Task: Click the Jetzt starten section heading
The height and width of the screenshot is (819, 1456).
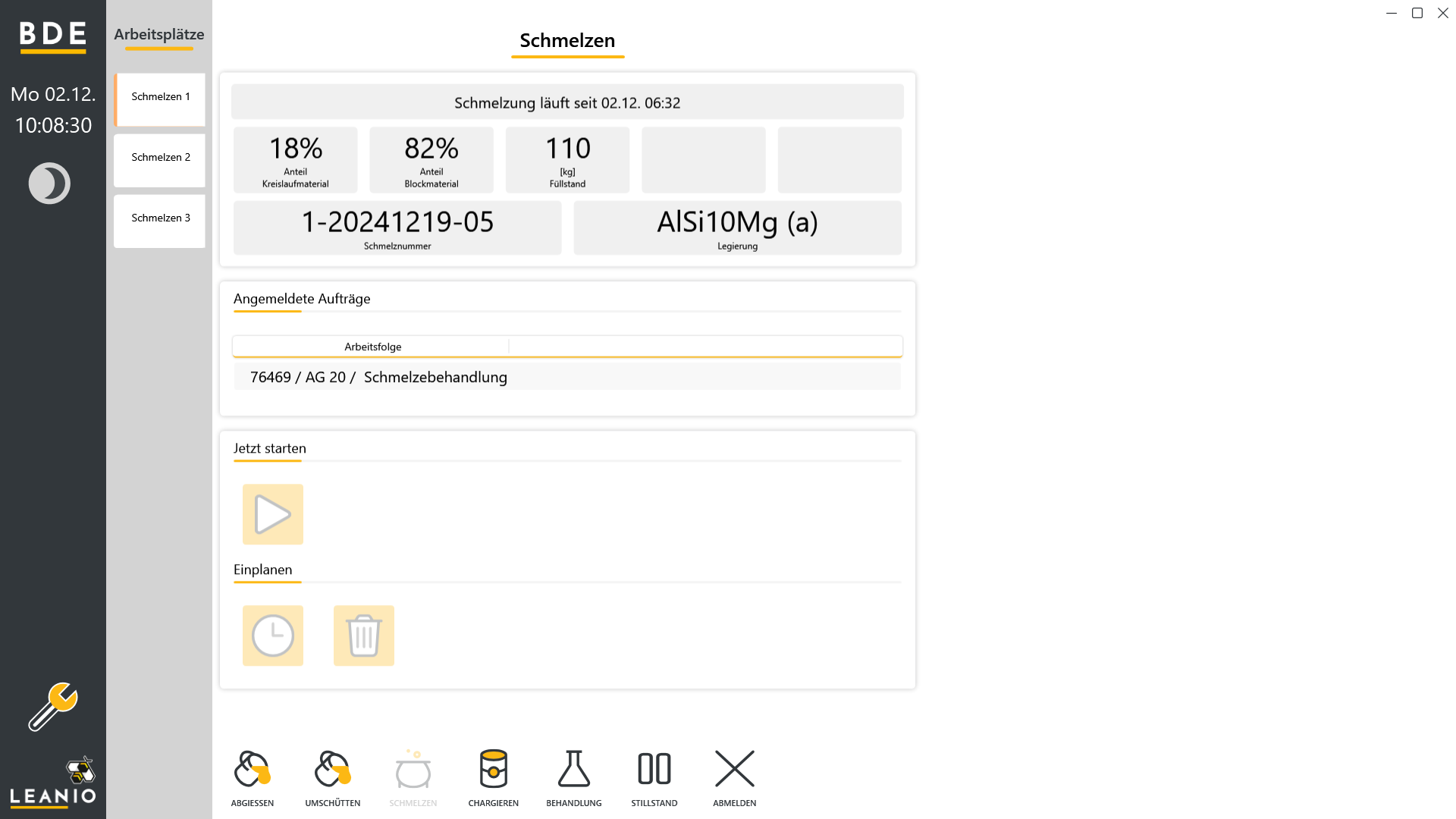Action: (270, 448)
